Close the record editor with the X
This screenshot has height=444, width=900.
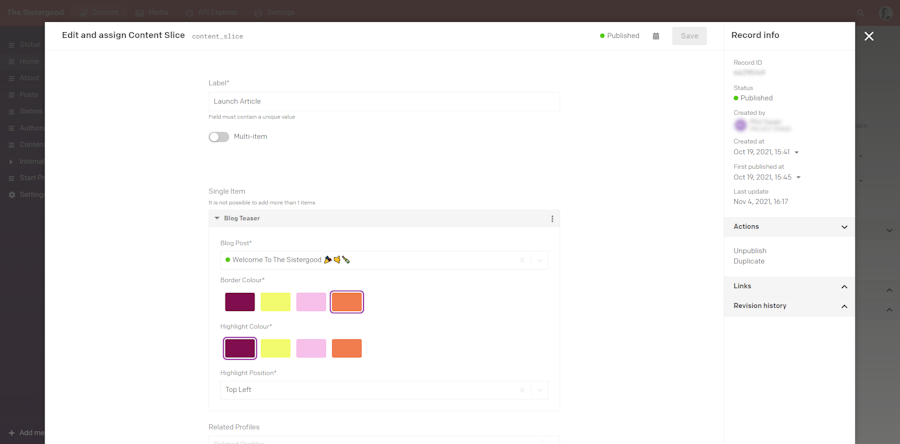click(x=869, y=36)
